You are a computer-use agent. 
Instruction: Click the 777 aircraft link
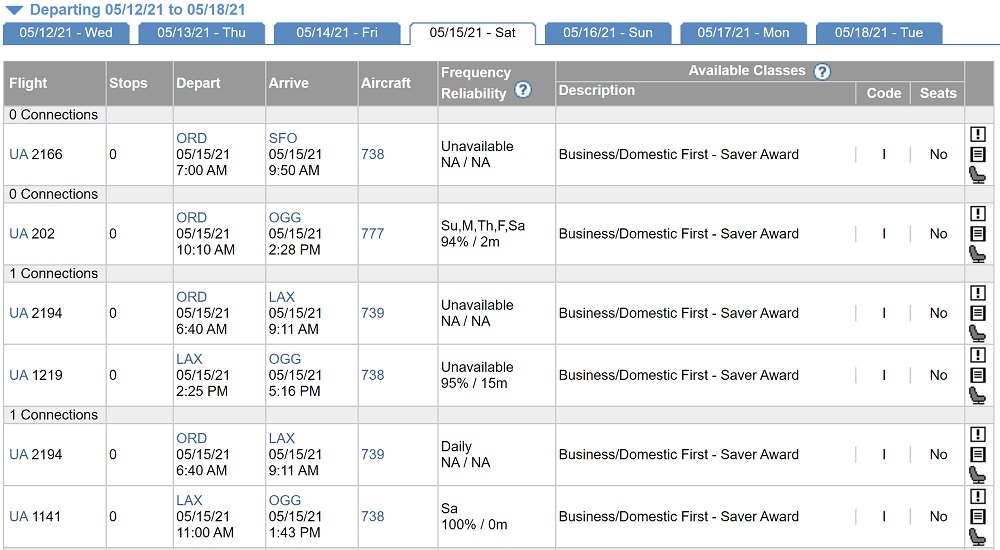[372, 234]
